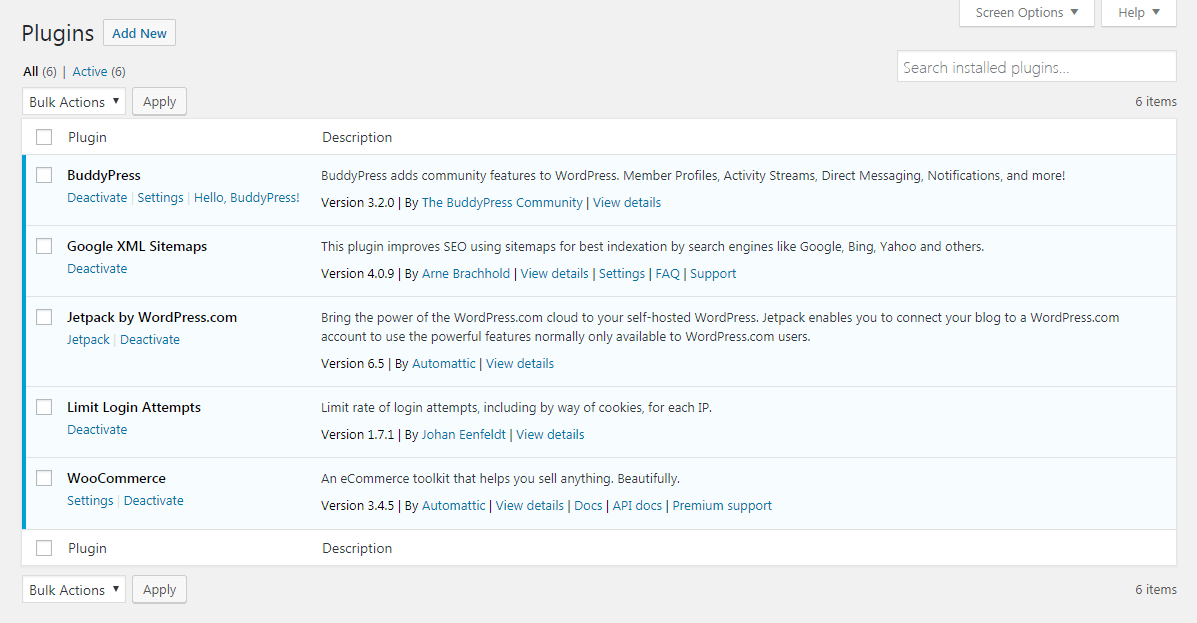
Task: View details for Limit Login Attempts
Action: [x=550, y=434]
